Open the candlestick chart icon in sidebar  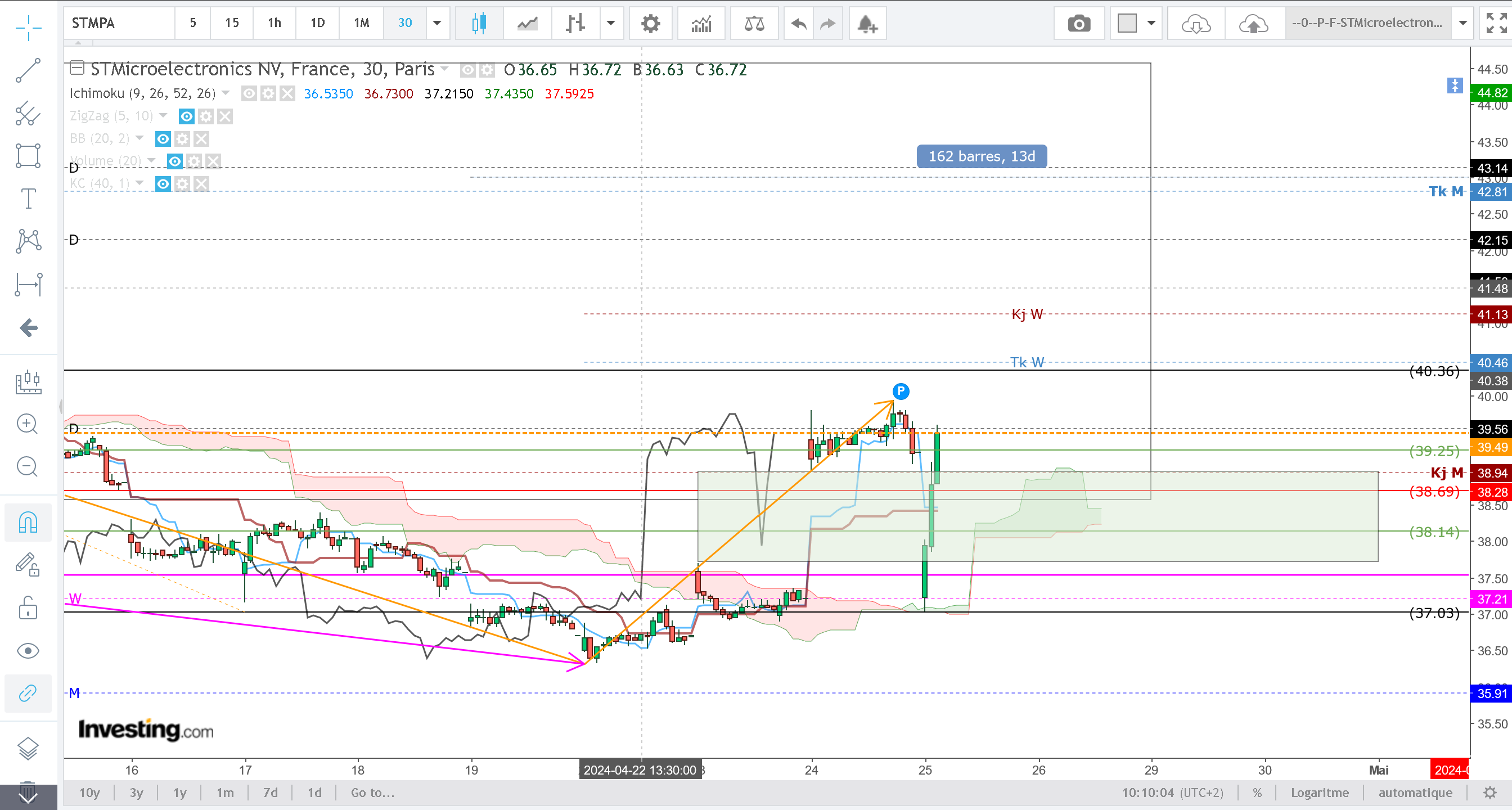point(28,381)
